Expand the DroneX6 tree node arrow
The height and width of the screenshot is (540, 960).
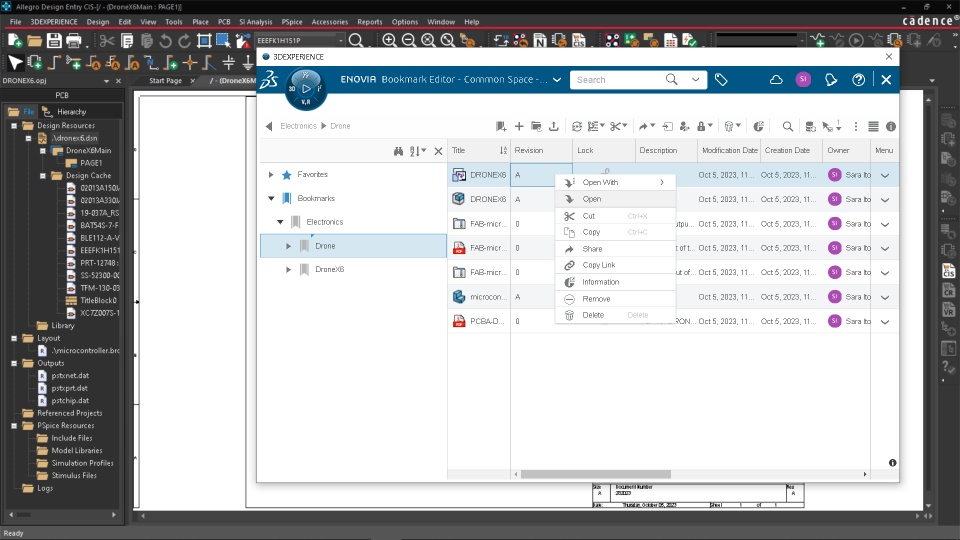(x=288, y=269)
